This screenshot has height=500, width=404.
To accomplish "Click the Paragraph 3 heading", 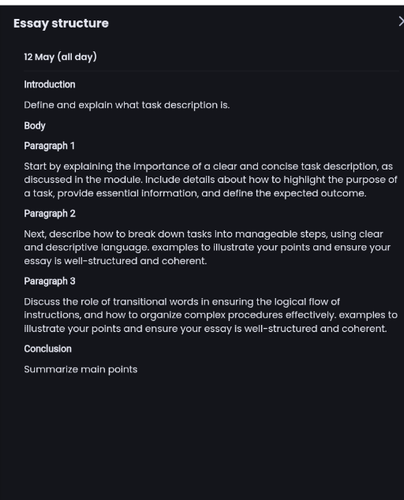I will click(x=50, y=281).
